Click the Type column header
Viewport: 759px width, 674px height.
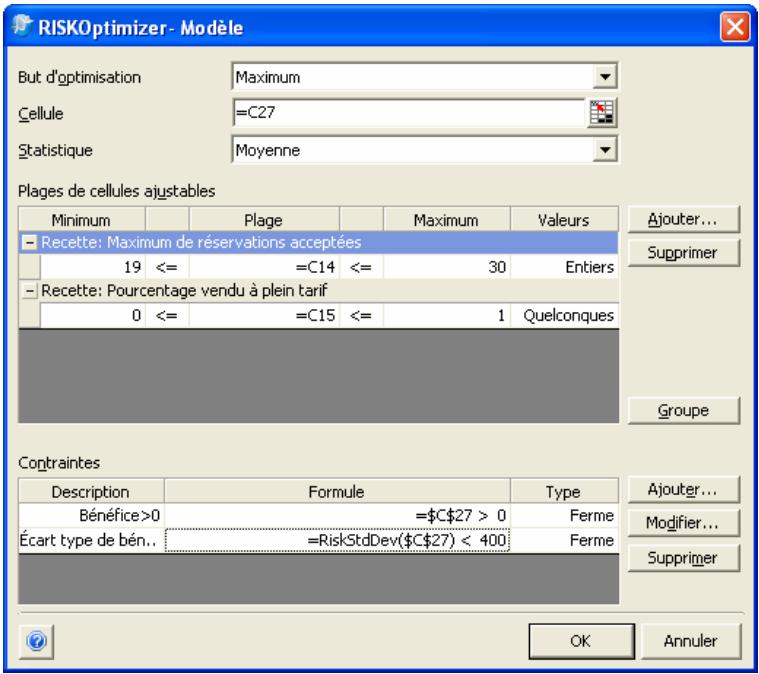coord(564,491)
